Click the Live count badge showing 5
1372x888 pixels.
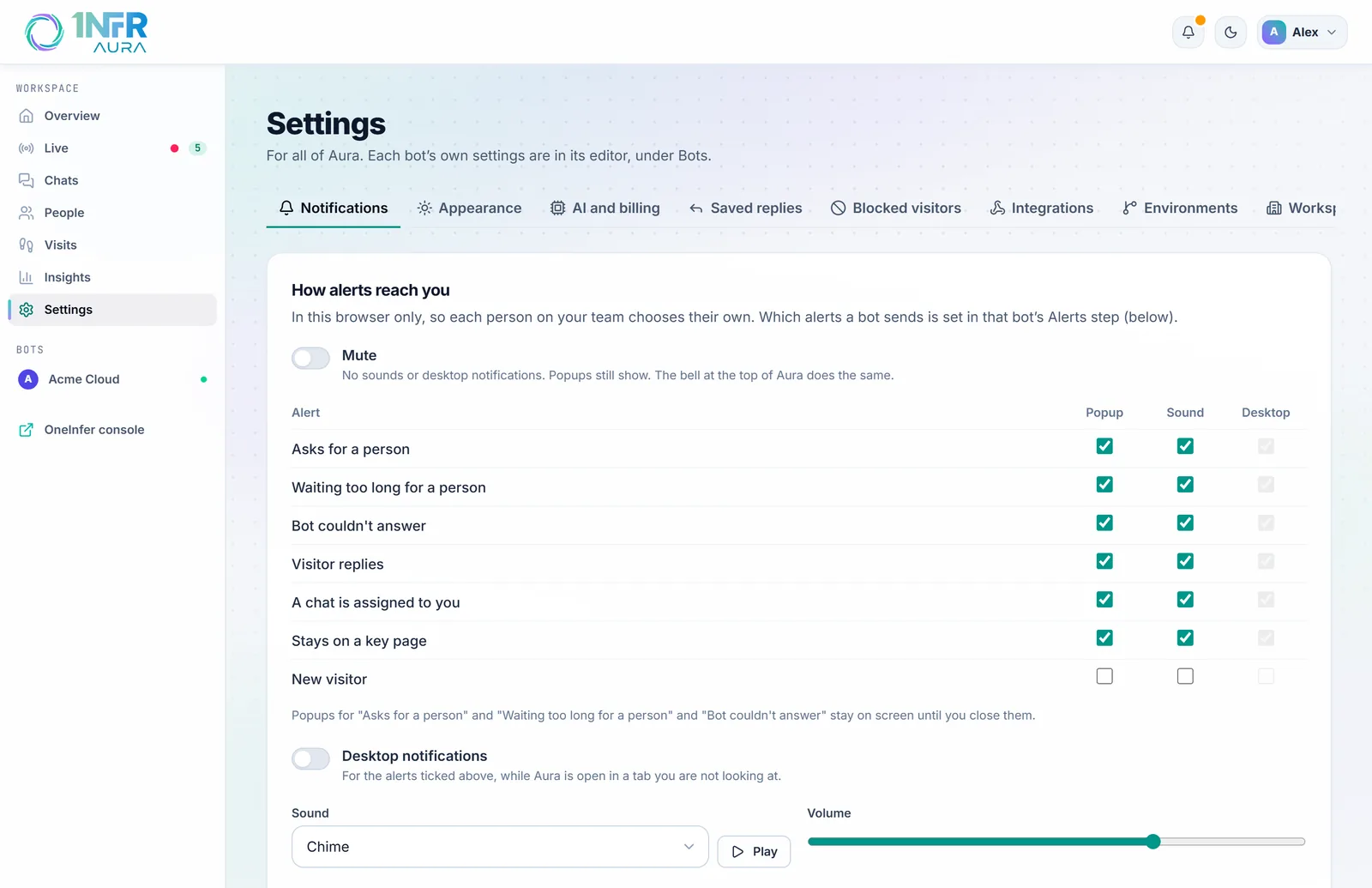pyautogui.click(x=197, y=148)
